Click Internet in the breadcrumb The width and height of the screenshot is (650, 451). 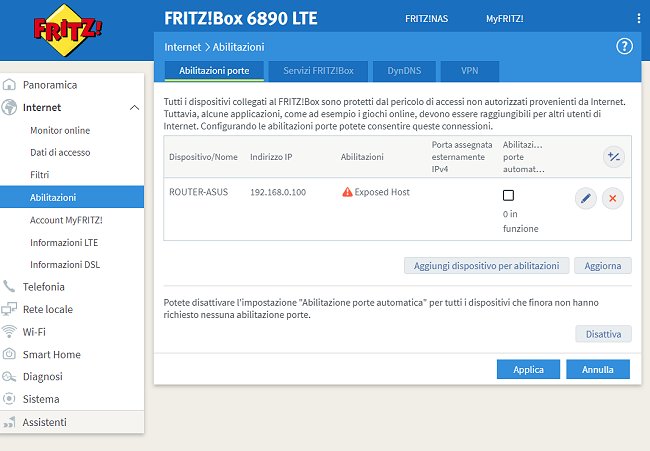click(182, 47)
